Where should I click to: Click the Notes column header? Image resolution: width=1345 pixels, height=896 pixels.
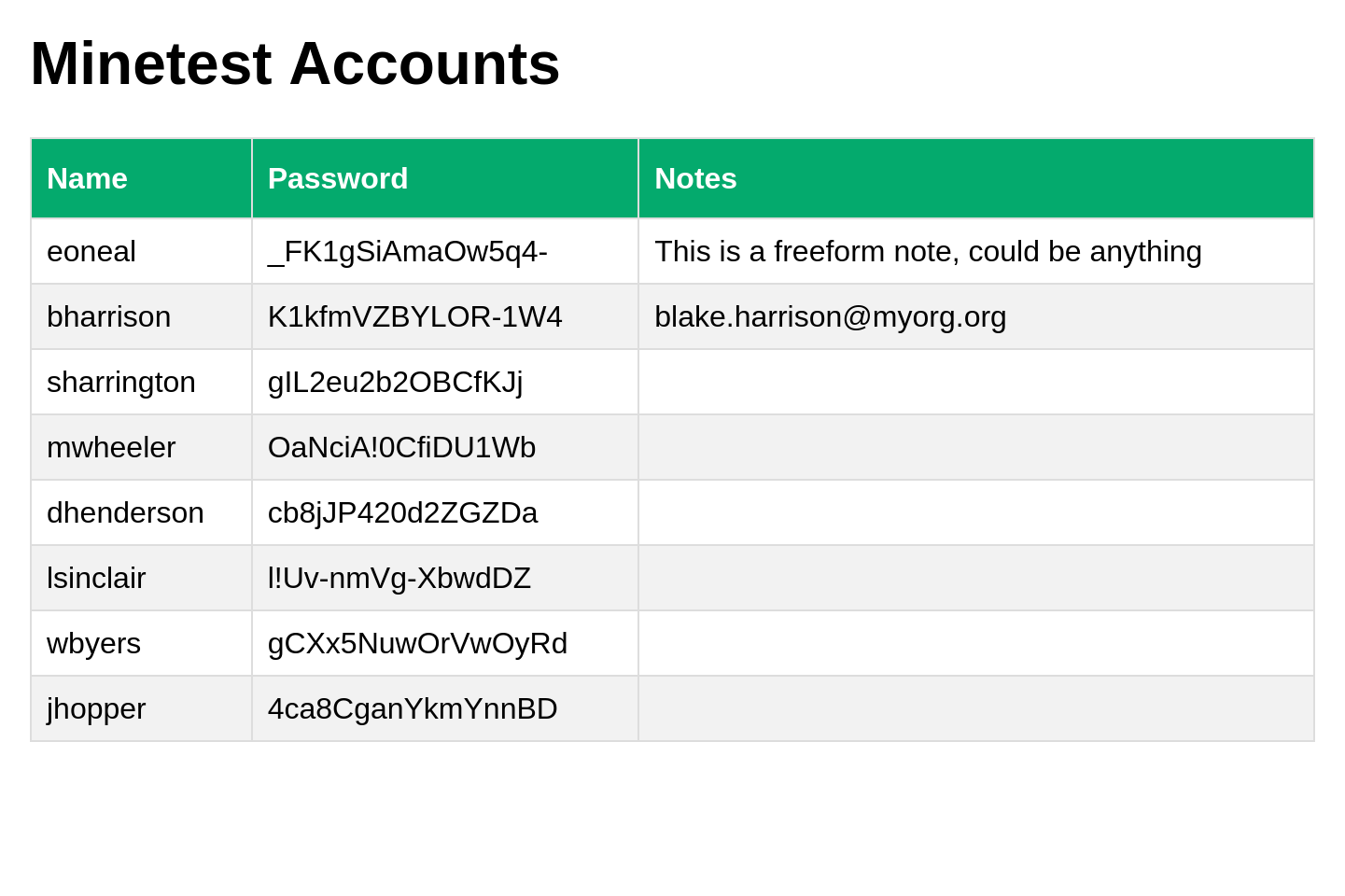695,178
